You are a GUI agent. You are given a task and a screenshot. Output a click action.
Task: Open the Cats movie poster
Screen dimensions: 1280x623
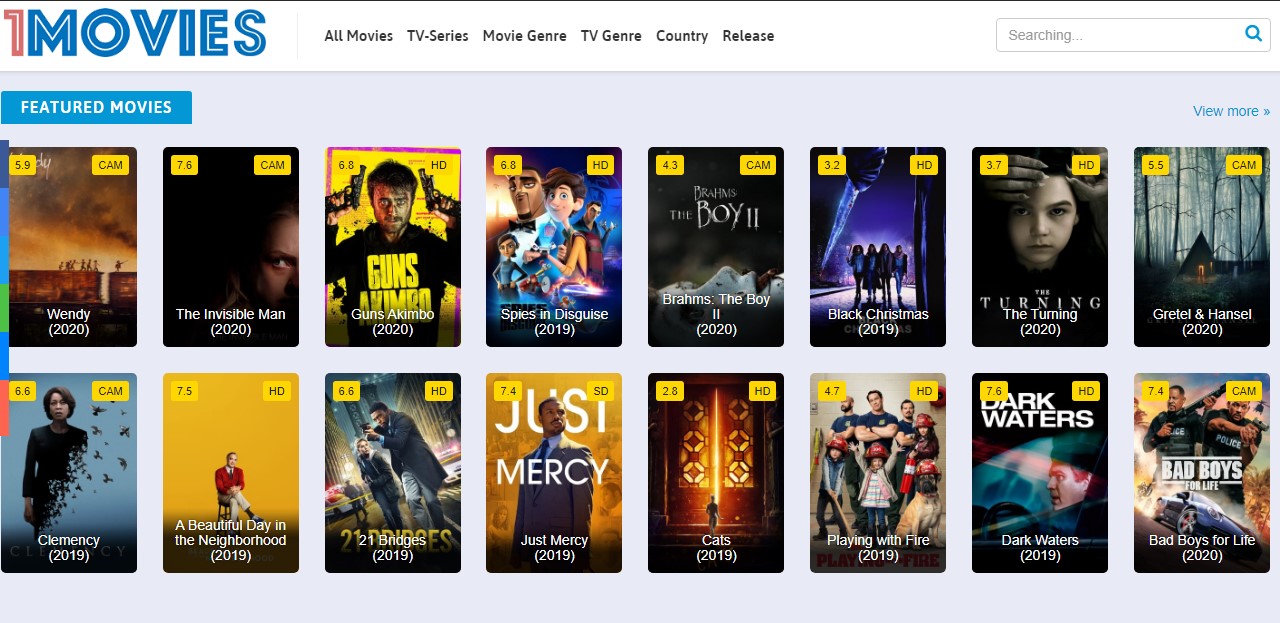pos(716,473)
